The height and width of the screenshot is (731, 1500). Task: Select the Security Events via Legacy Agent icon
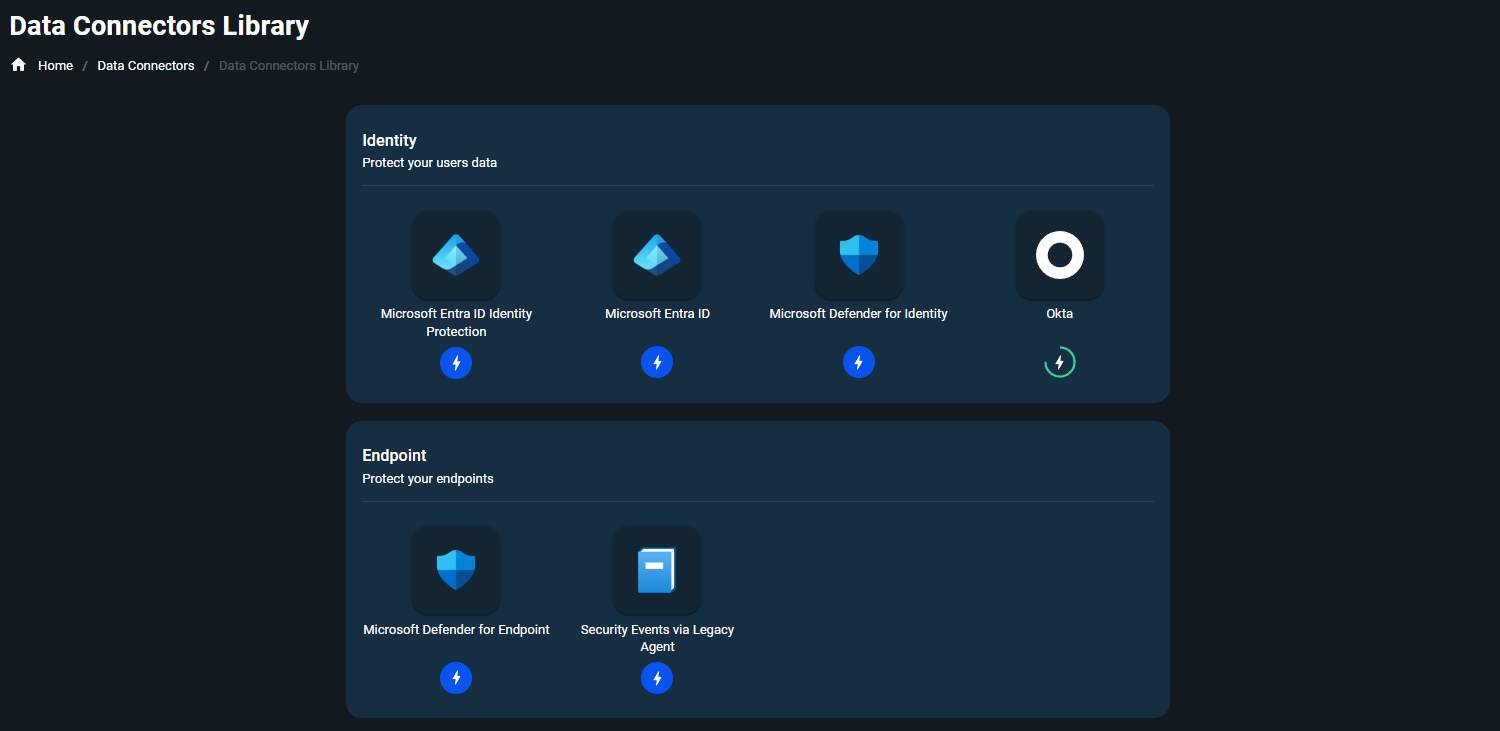pos(657,570)
